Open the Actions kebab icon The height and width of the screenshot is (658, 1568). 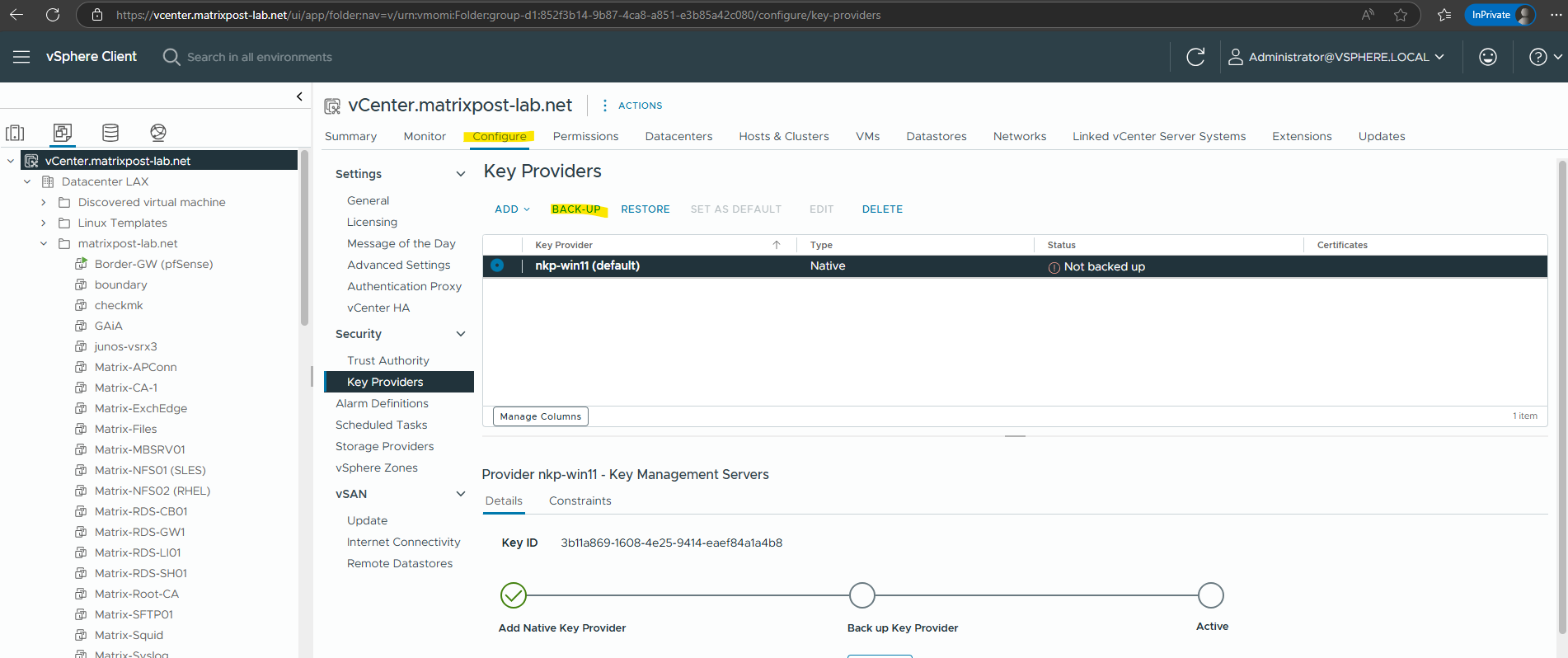[605, 106]
